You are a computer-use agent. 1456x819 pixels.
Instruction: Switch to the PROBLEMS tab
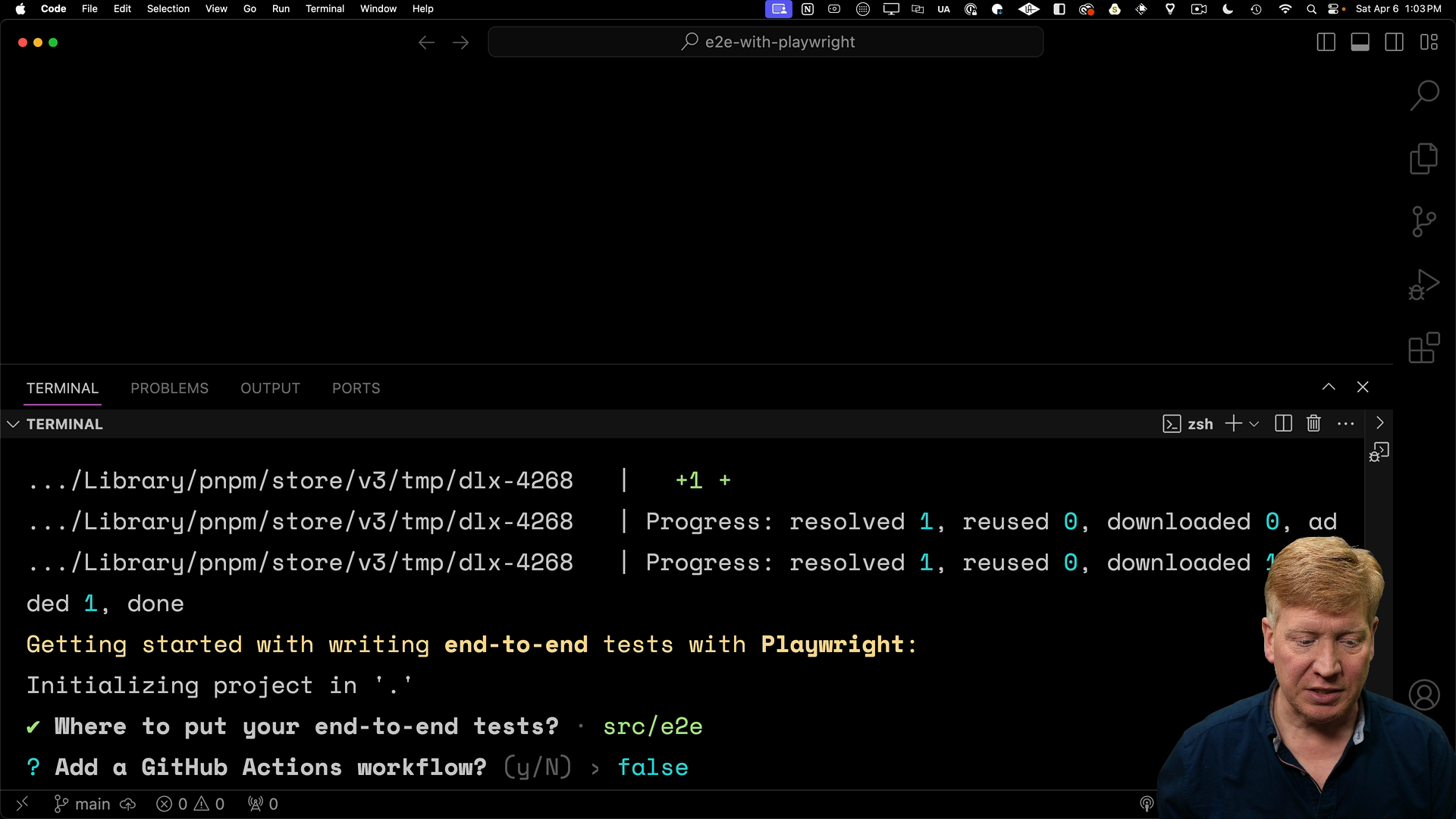[x=169, y=388]
